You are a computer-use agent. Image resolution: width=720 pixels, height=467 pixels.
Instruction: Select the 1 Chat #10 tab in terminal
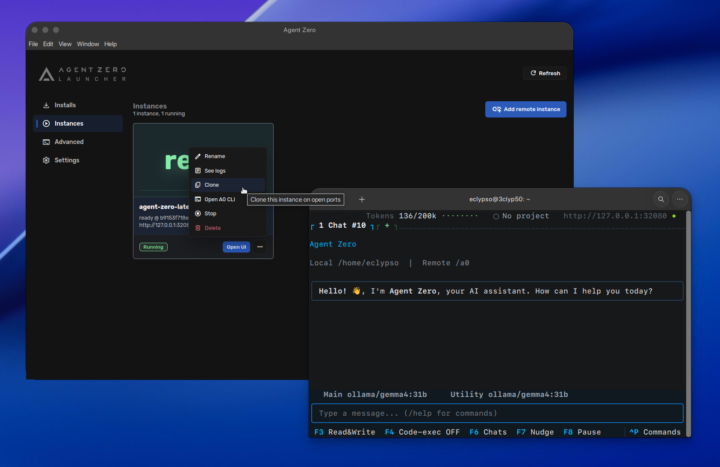[342, 225]
